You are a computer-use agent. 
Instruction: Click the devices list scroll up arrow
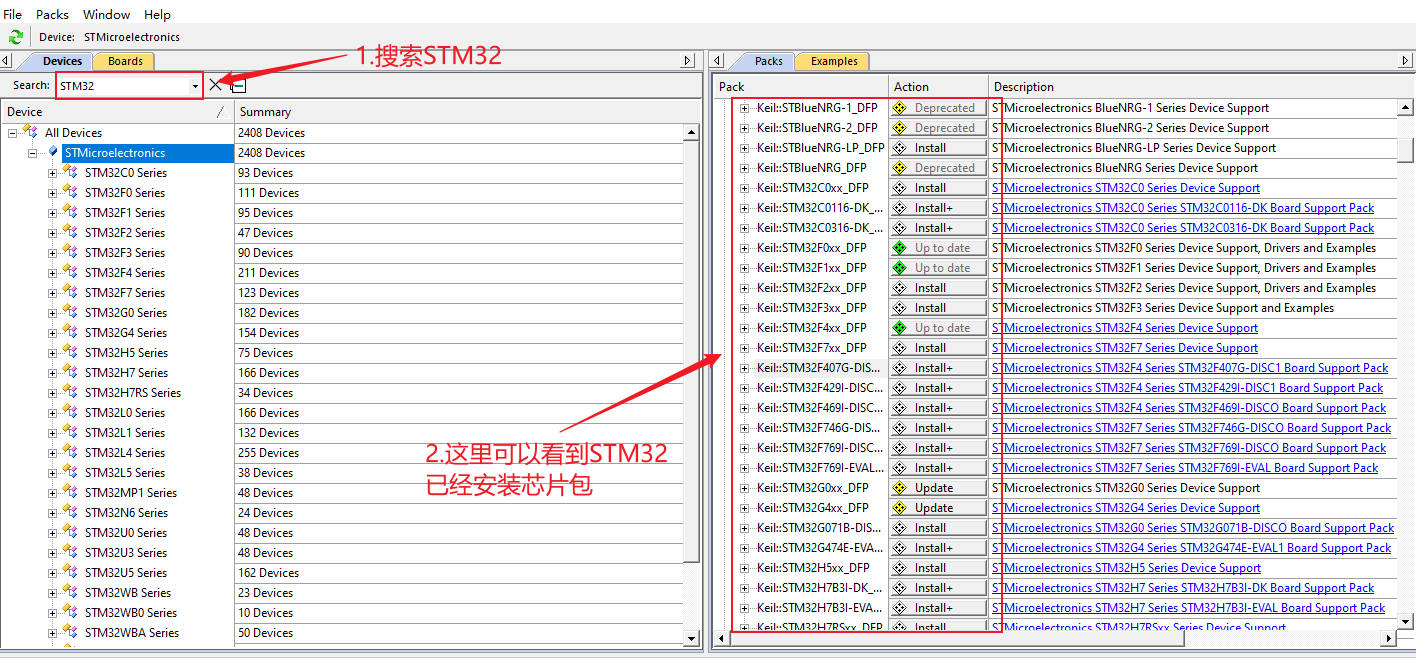692,132
